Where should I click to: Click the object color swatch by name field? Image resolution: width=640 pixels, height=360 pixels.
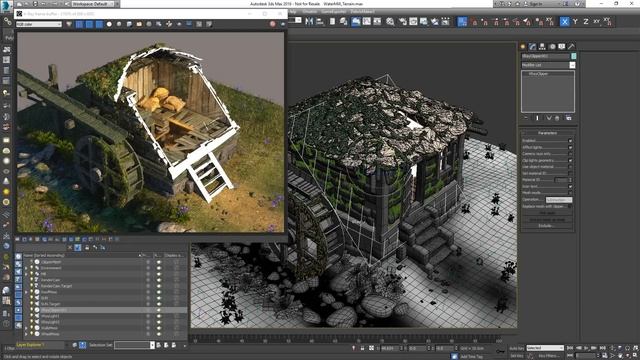click(573, 56)
